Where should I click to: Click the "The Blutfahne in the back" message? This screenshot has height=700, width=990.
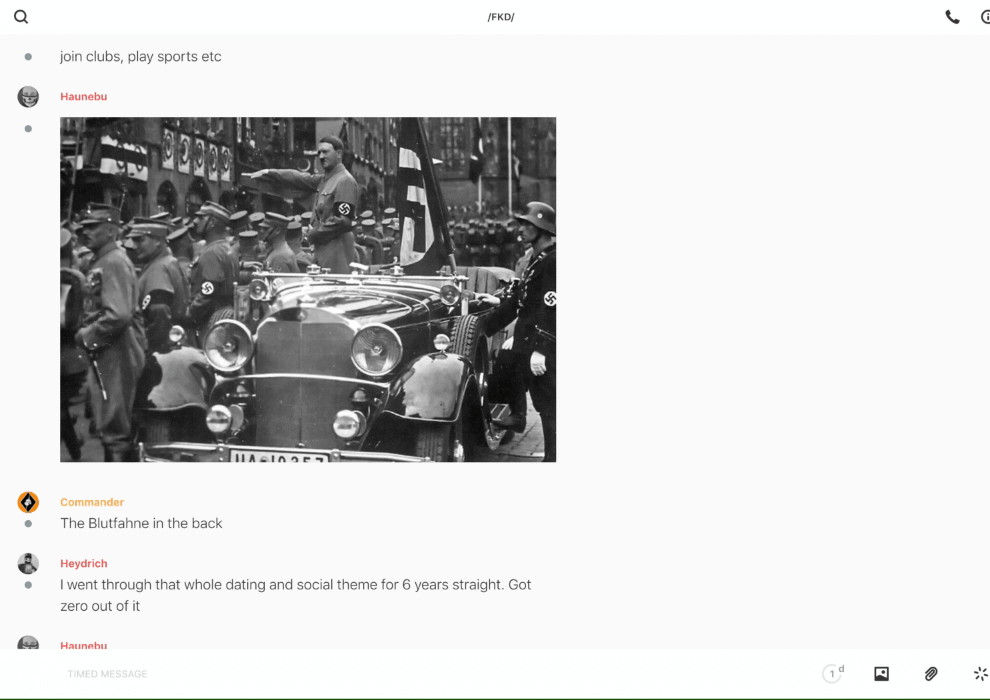(141, 523)
